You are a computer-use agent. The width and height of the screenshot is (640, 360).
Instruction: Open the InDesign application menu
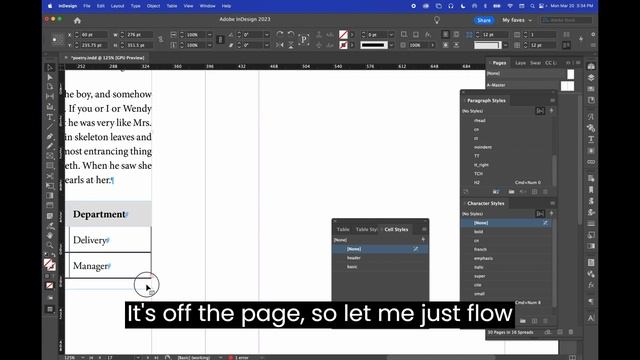click(x=67, y=6)
